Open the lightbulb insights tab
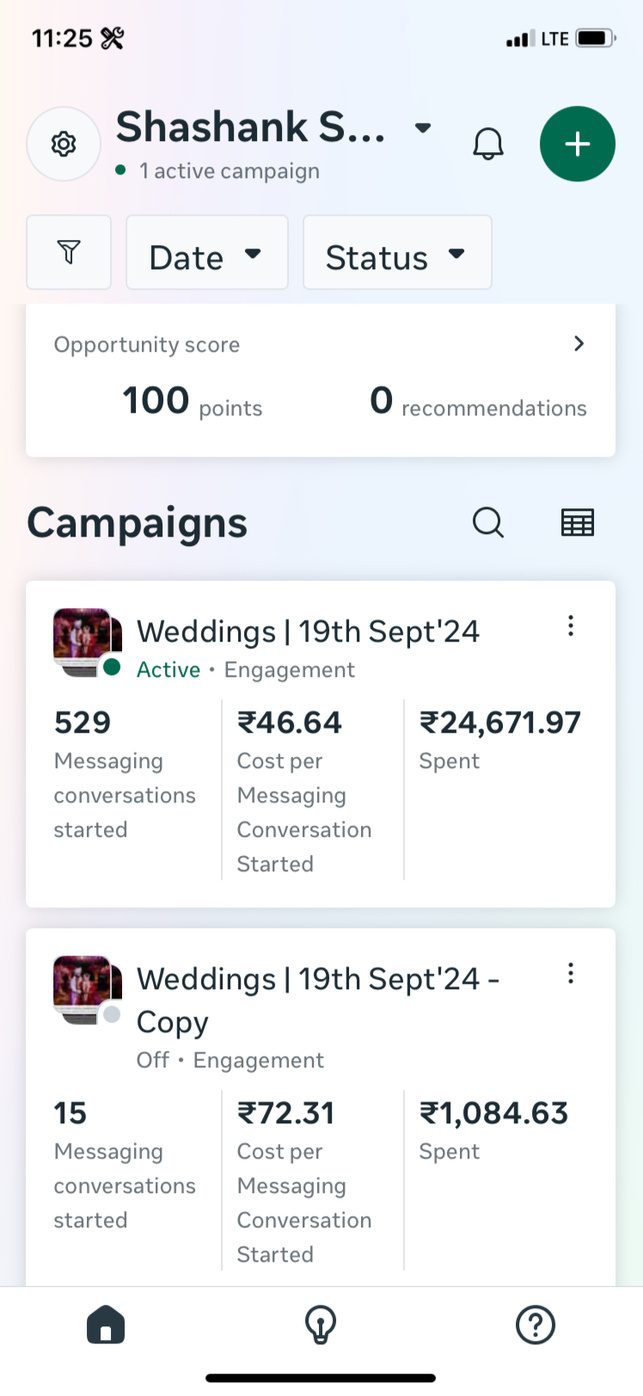Image resolution: width=643 pixels, height=1396 pixels. pos(320,1326)
